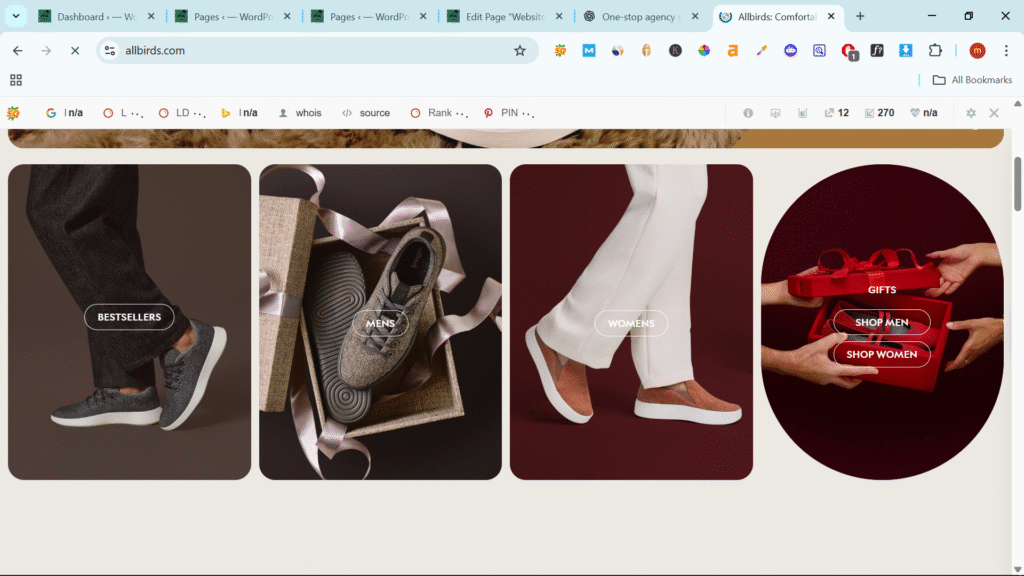Go back to the previous page
This screenshot has height=576, width=1024.
click(18, 51)
